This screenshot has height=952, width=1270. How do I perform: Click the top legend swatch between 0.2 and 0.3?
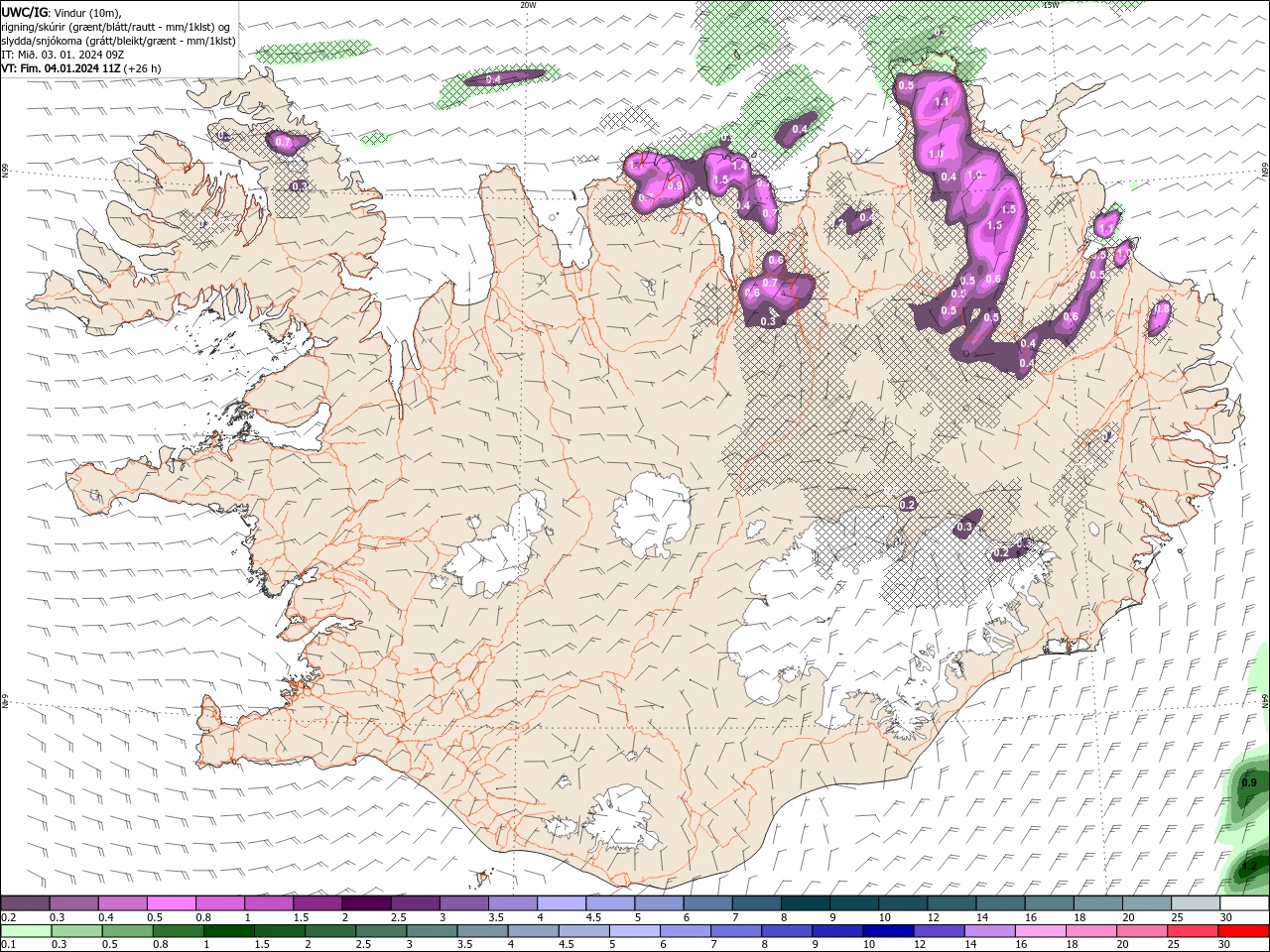25,903
